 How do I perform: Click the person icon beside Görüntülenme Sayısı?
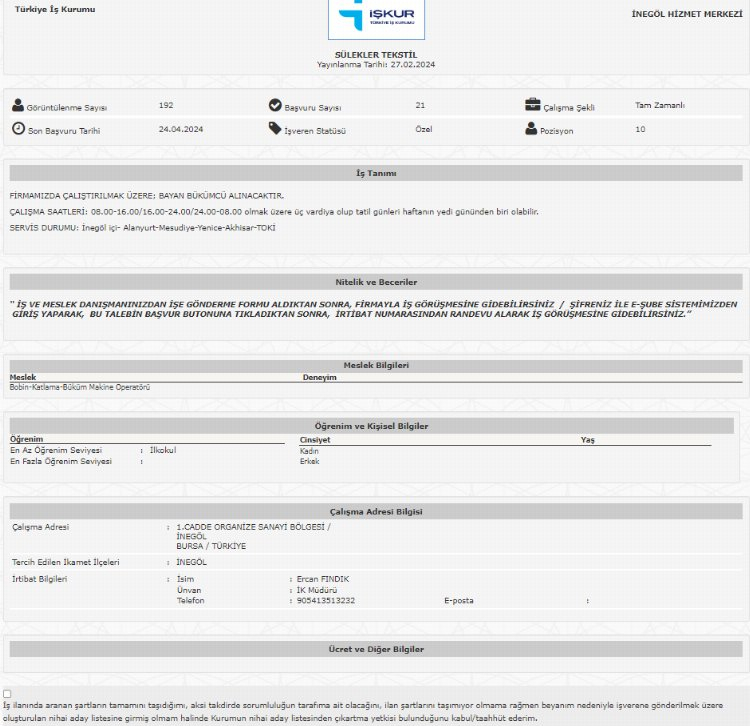(x=18, y=105)
